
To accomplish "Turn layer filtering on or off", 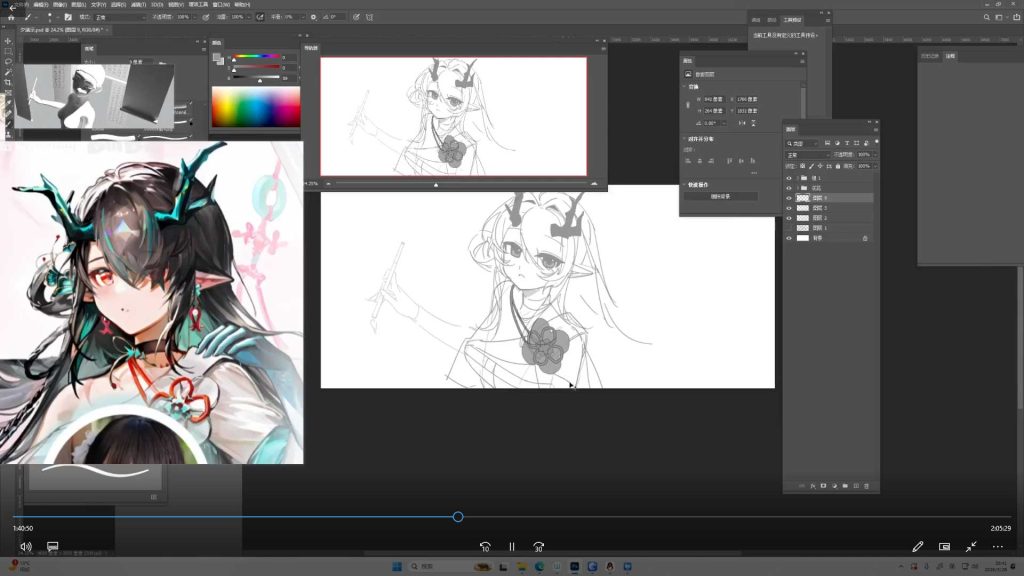I will point(876,141).
